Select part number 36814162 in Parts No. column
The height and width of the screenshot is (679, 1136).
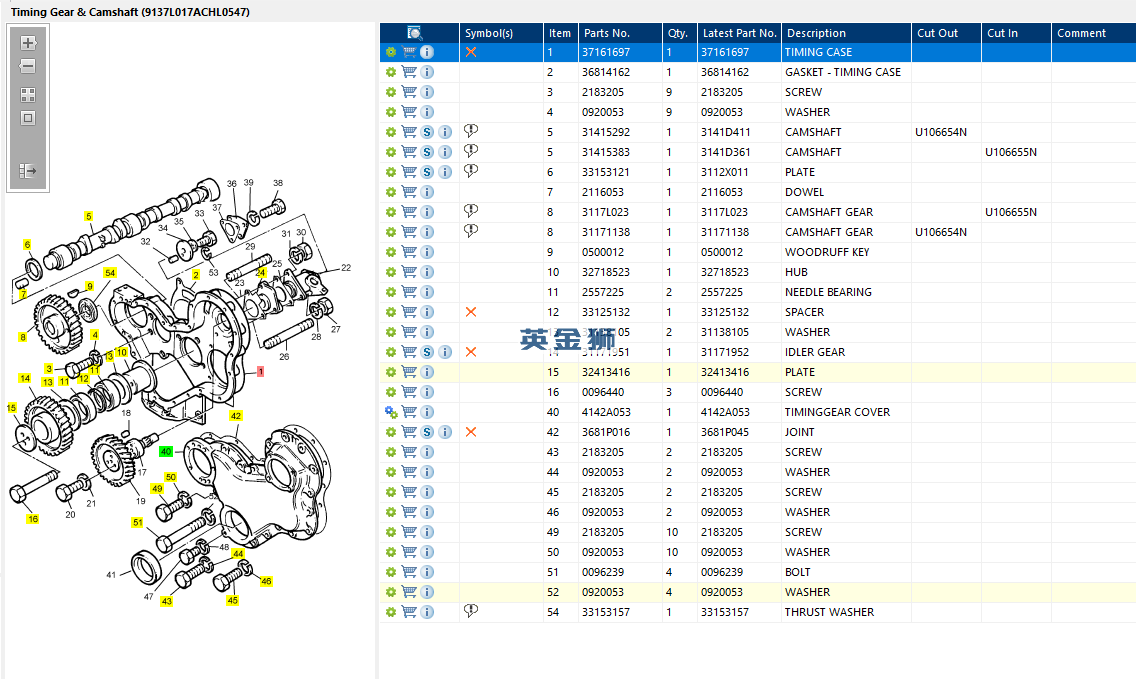click(606, 72)
